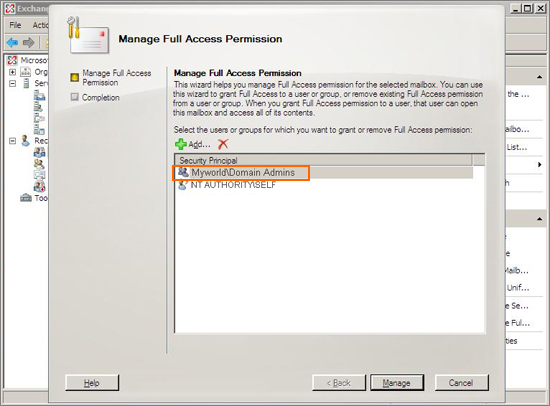Click the green plus Add icon

point(181,144)
